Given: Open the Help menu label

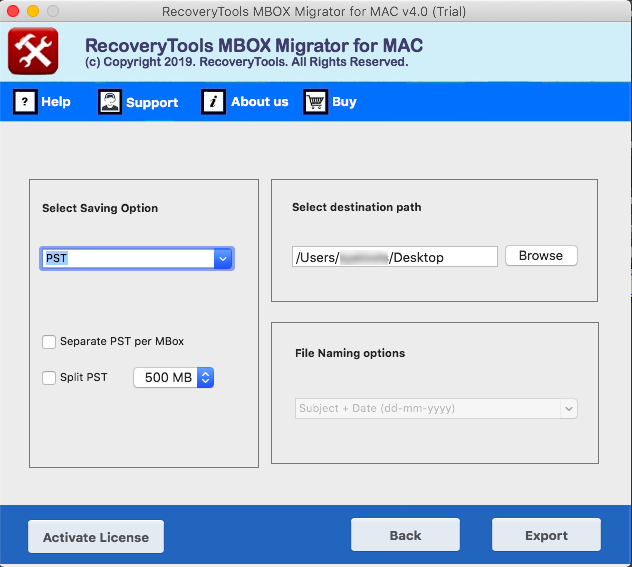Looking at the screenshot, I should [x=56, y=102].
